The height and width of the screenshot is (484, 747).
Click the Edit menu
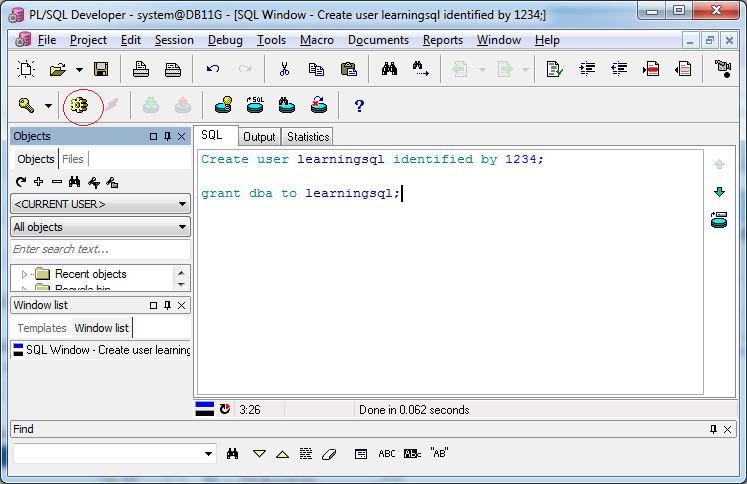[131, 40]
